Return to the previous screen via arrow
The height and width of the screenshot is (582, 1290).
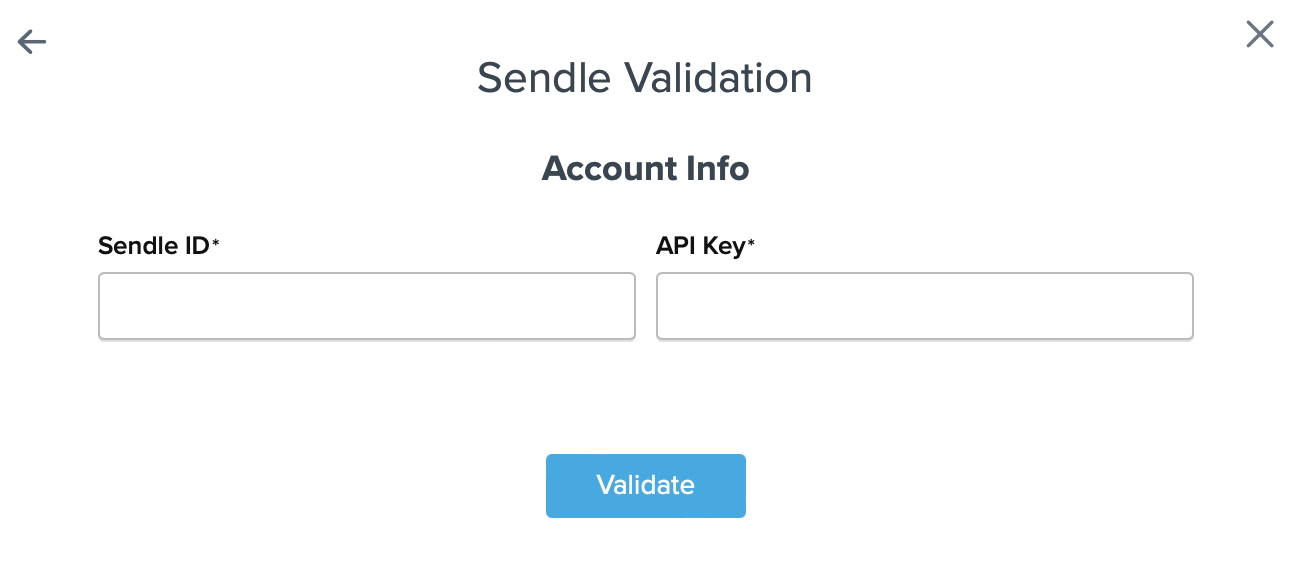pos(32,41)
